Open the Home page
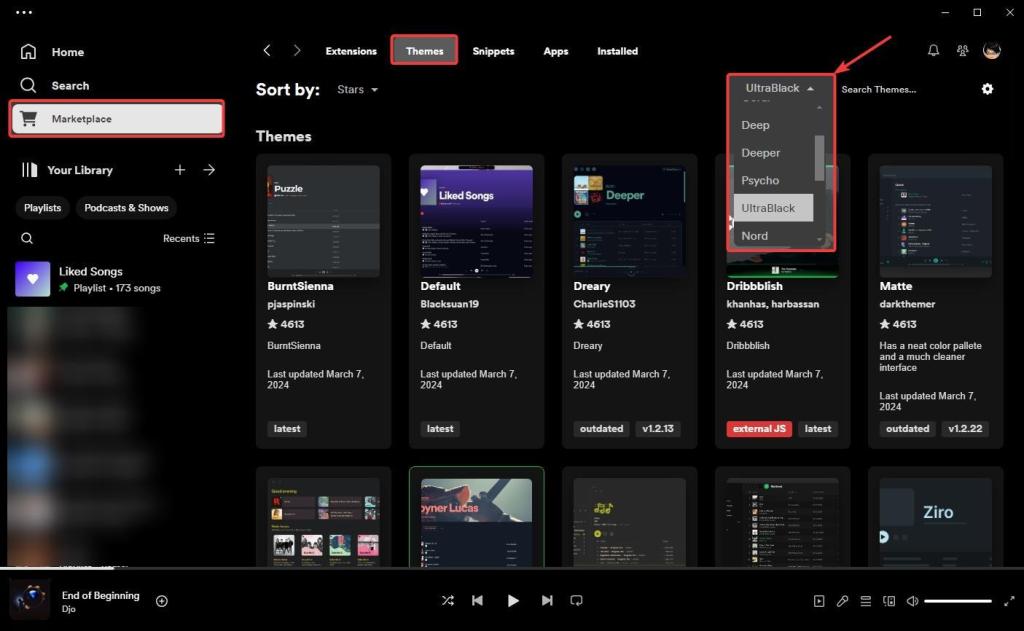Image resolution: width=1024 pixels, height=631 pixels. point(52,52)
